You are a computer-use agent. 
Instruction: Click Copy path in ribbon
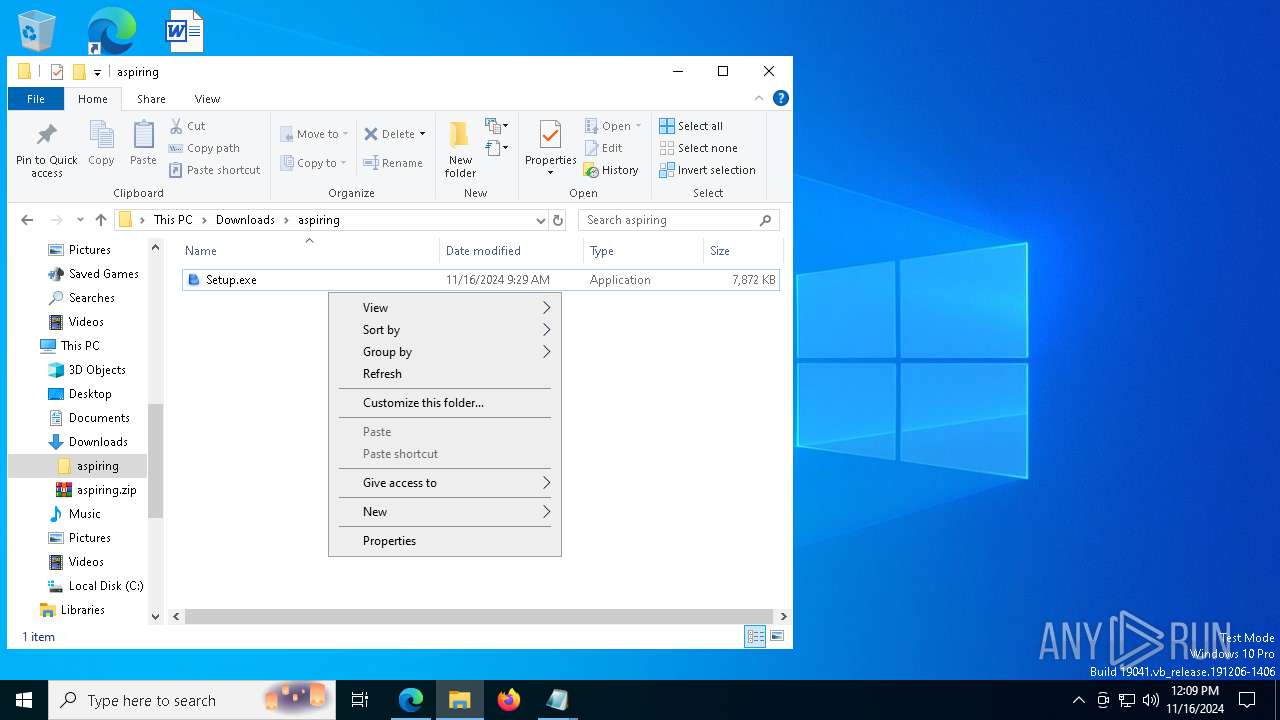point(205,148)
